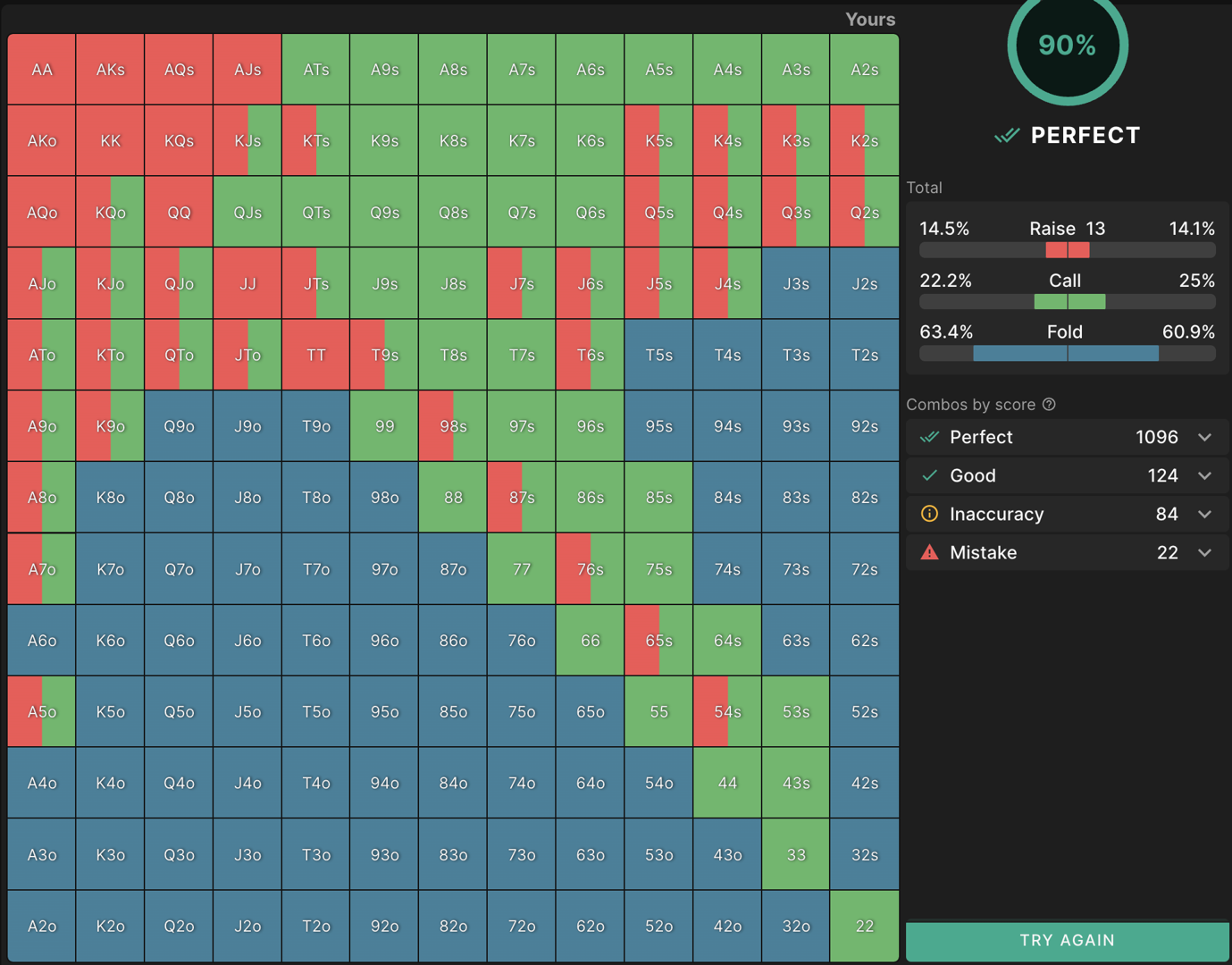The height and width of the screenshot is (965, 1232).
Task: Click the TRY AGAIN button
Action: point(1068,941)
